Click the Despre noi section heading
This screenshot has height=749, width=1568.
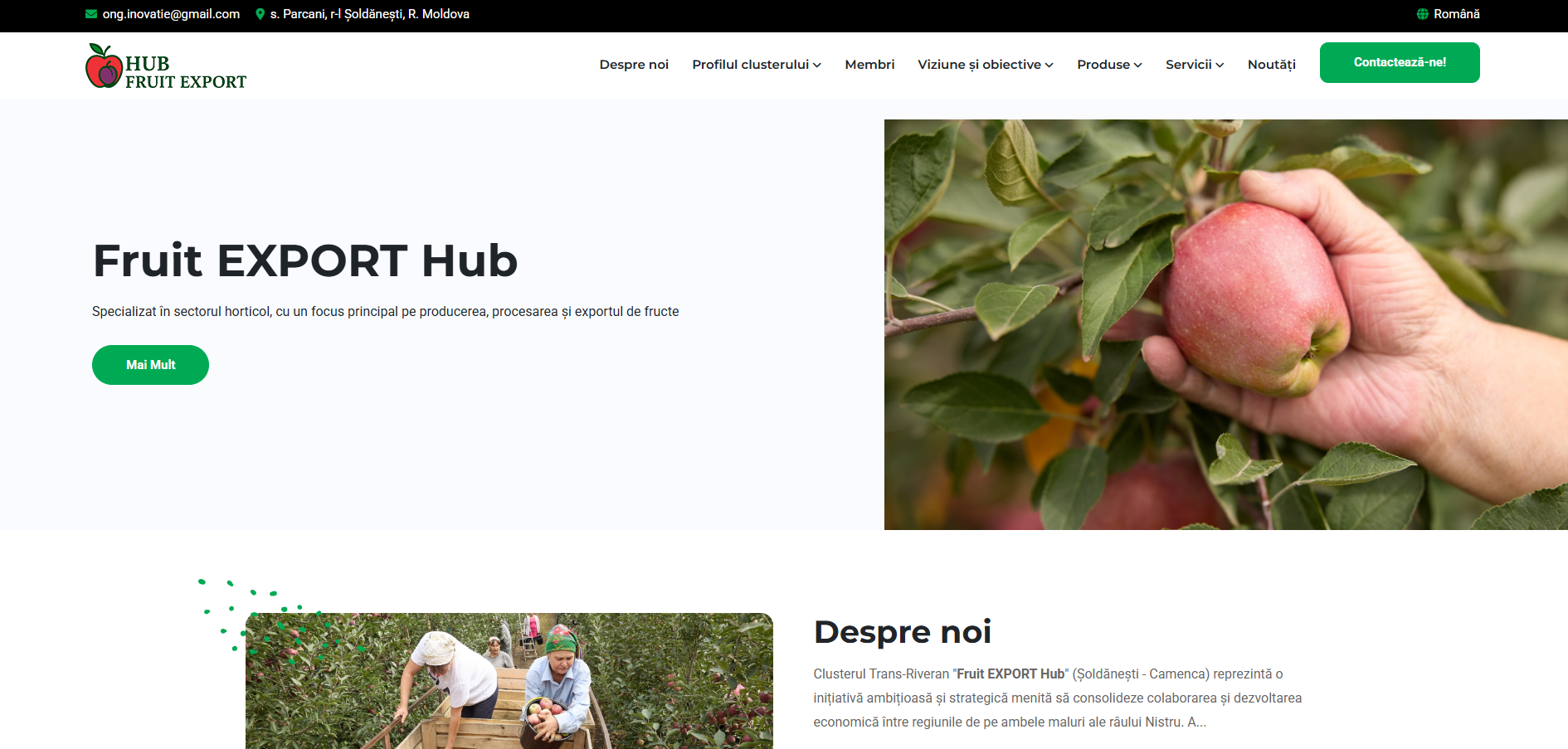pos(903,632)
